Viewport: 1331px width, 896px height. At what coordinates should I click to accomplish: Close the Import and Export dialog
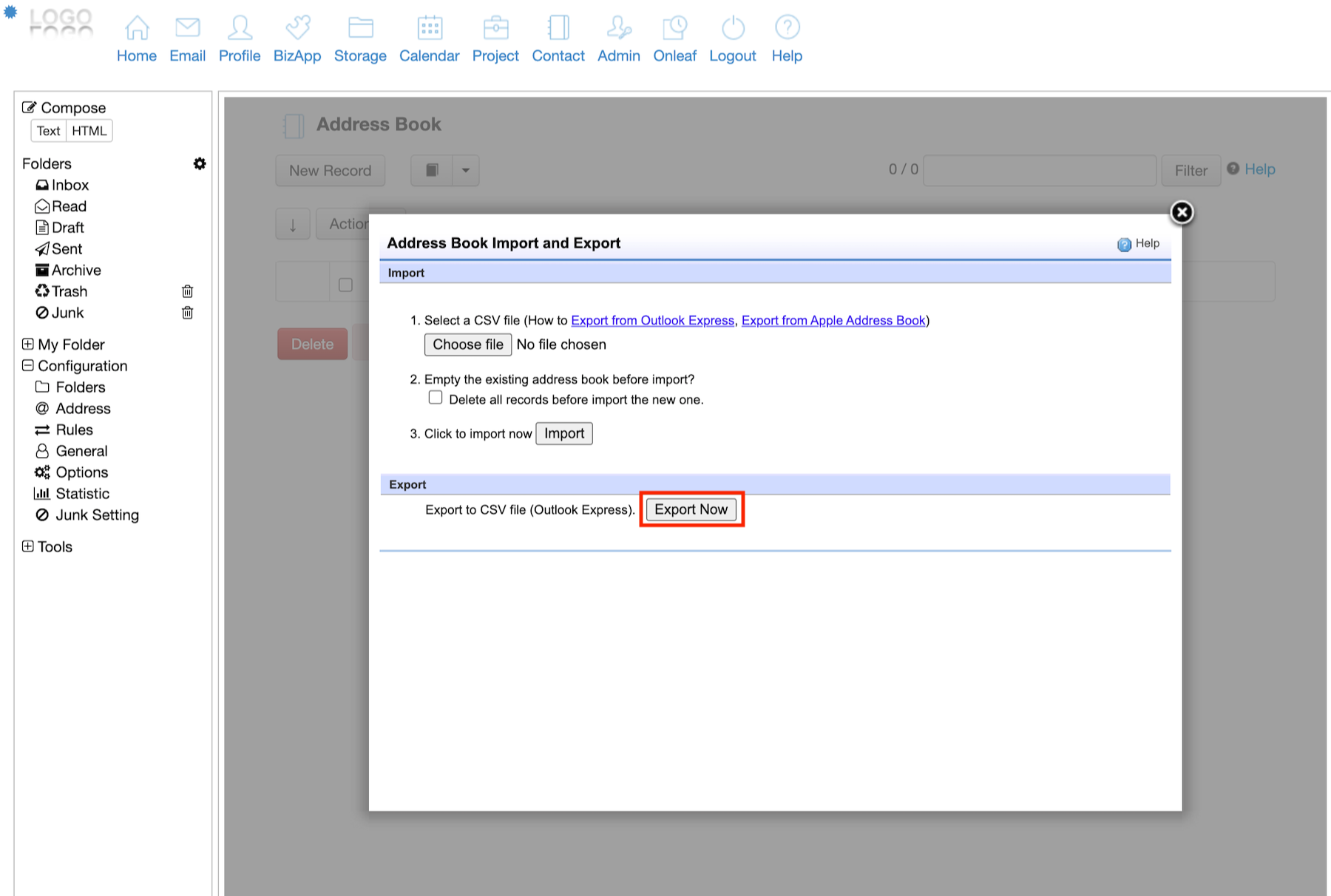1181,213
